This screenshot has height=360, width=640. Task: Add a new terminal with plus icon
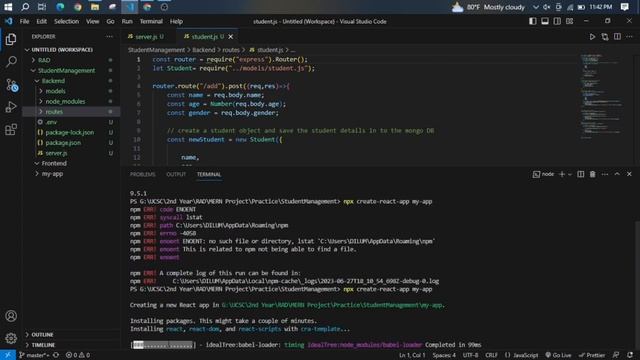562,174
